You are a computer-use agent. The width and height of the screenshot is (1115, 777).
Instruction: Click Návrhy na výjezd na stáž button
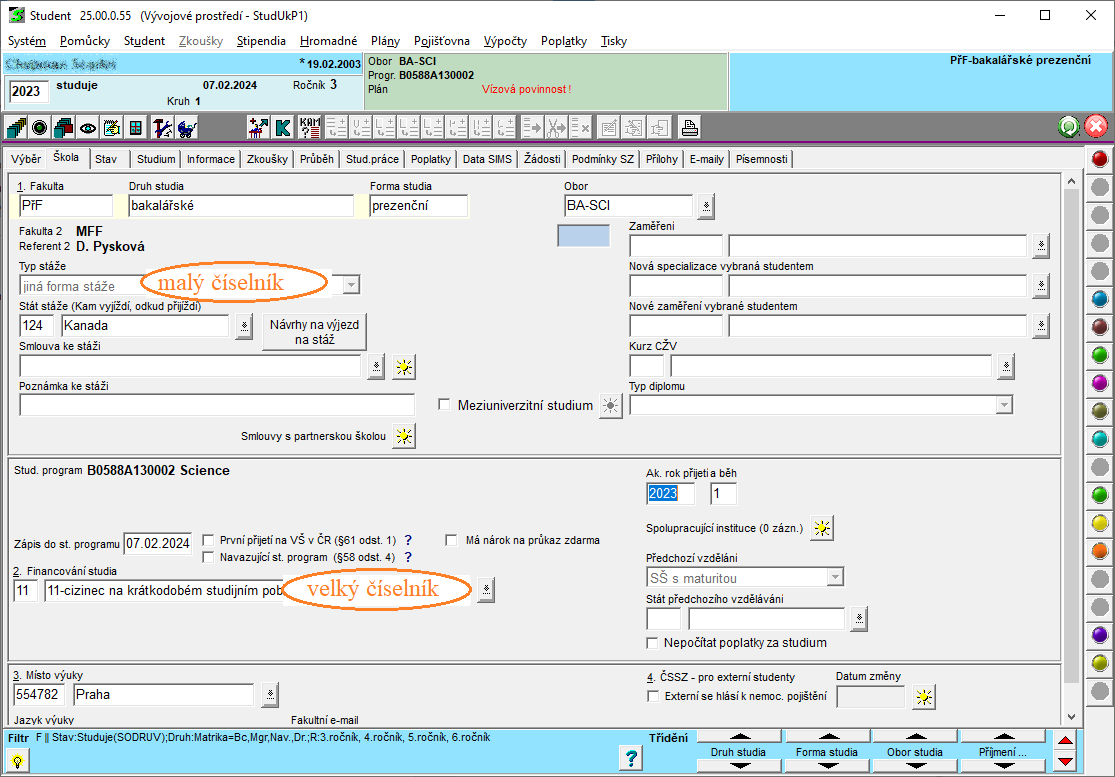tap(314, 332)
